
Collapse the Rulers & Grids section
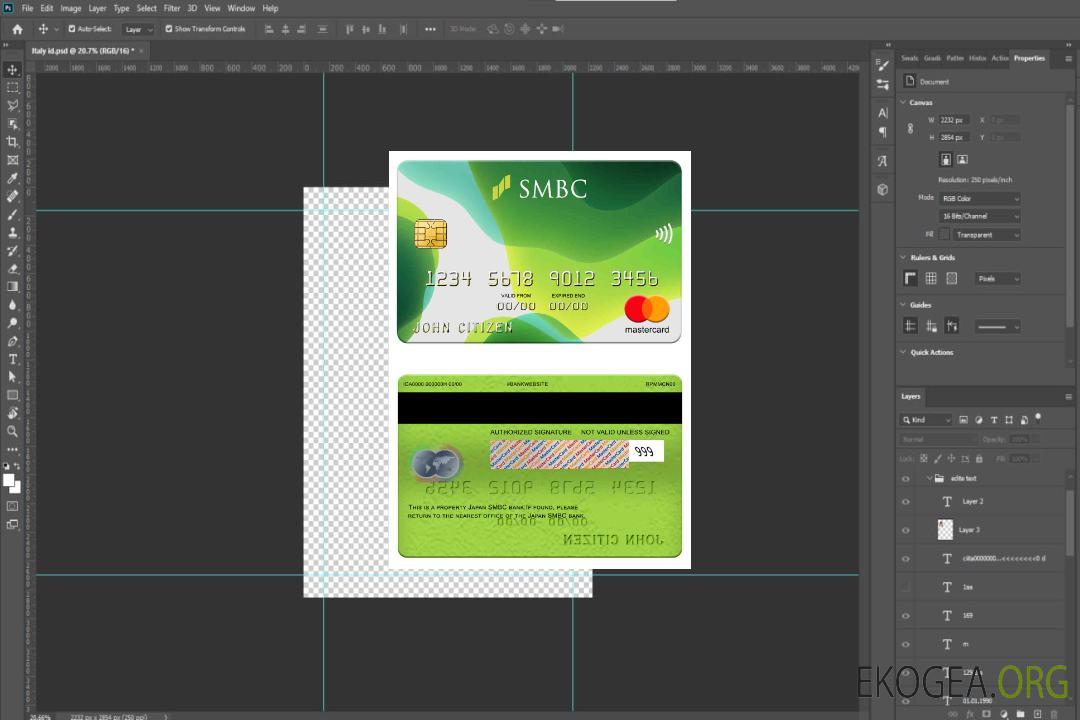pos(904,258)
